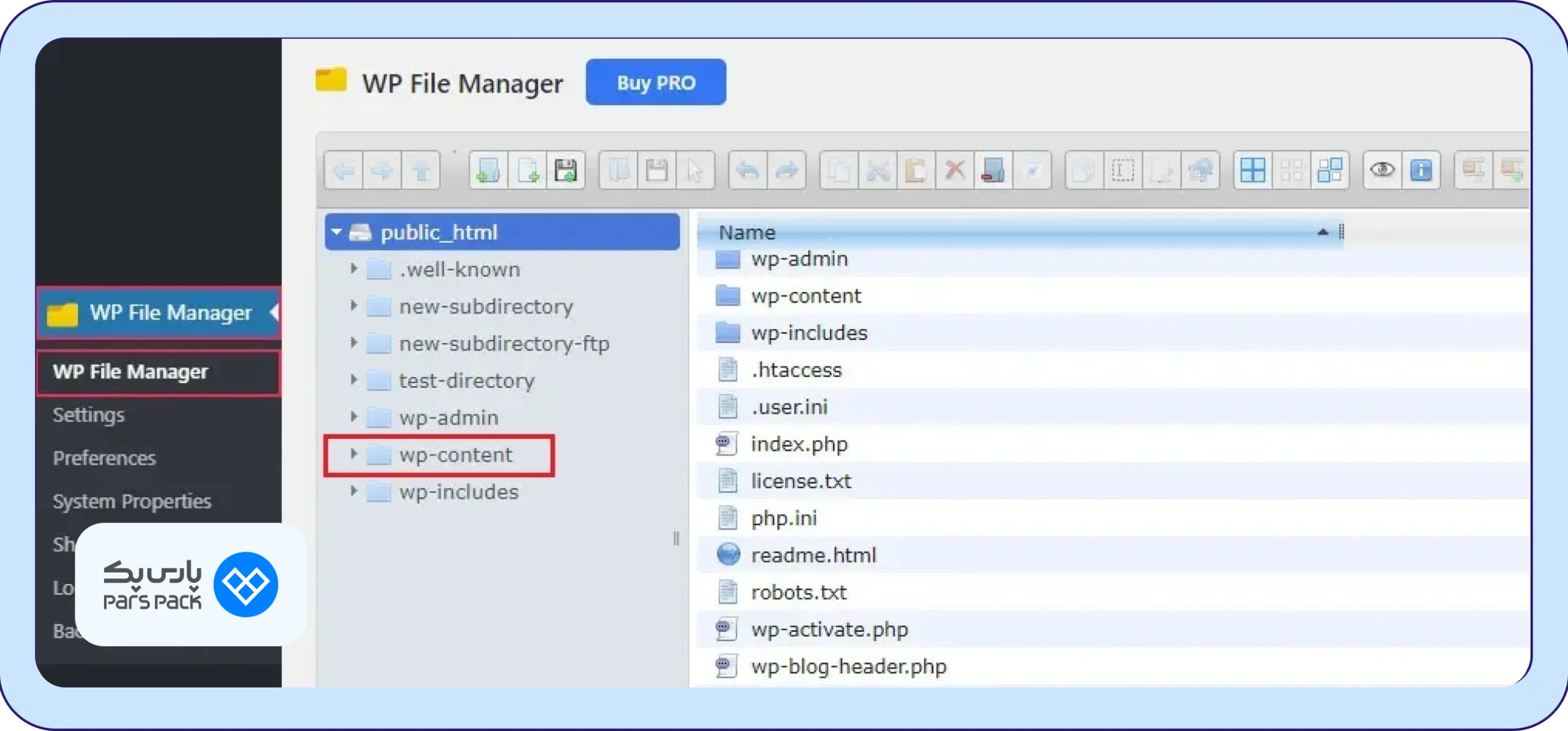Click the Upload files floppy icon
The height and width of the screenshot is (731, 1568).
pos(565,170)
